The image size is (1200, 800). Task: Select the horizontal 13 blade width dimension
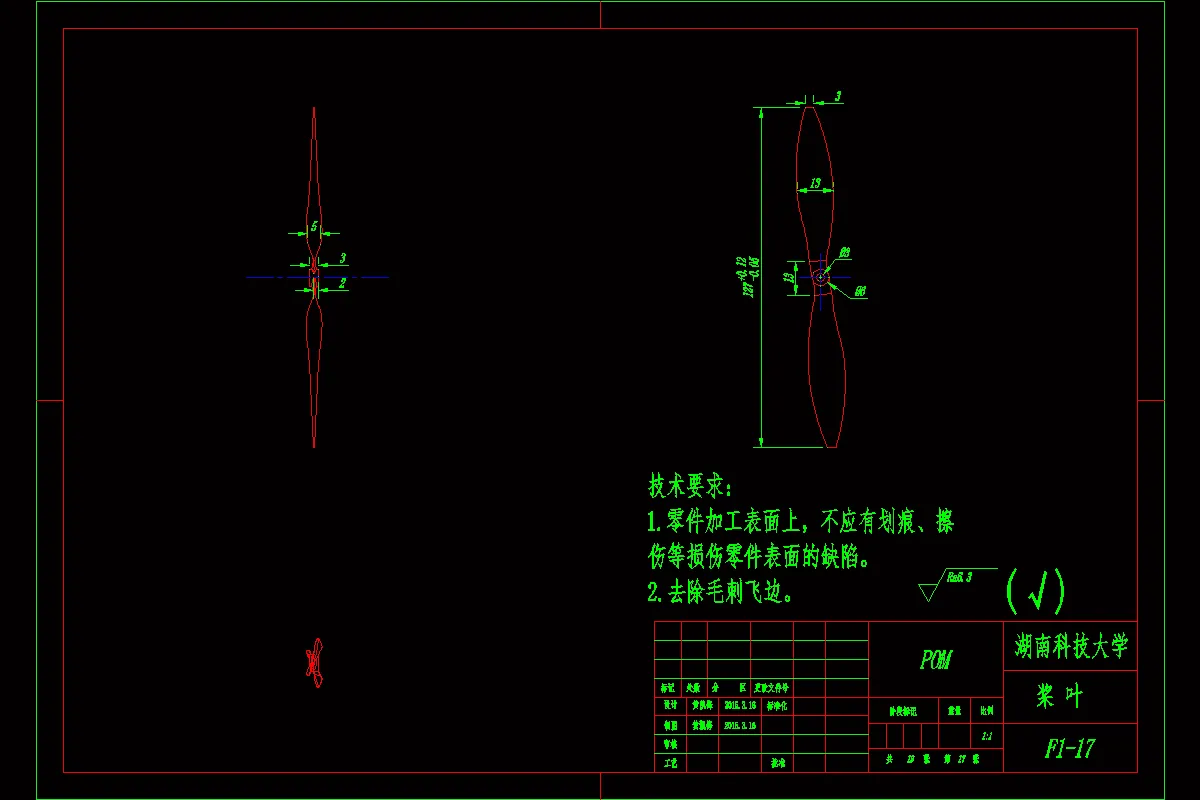(x=816, y=183)
